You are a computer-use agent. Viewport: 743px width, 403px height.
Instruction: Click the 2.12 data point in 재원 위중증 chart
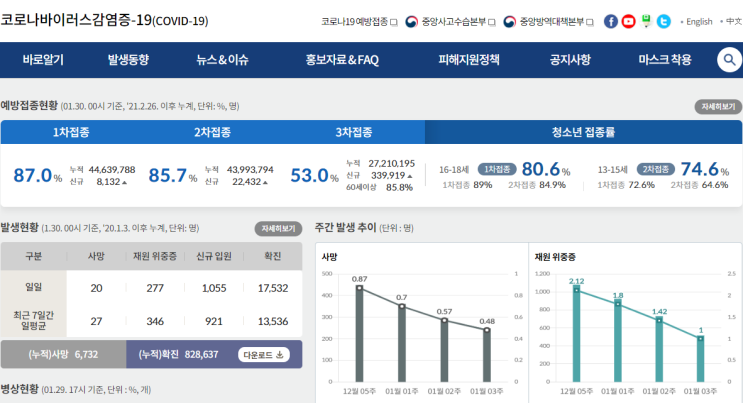(576, 290)
